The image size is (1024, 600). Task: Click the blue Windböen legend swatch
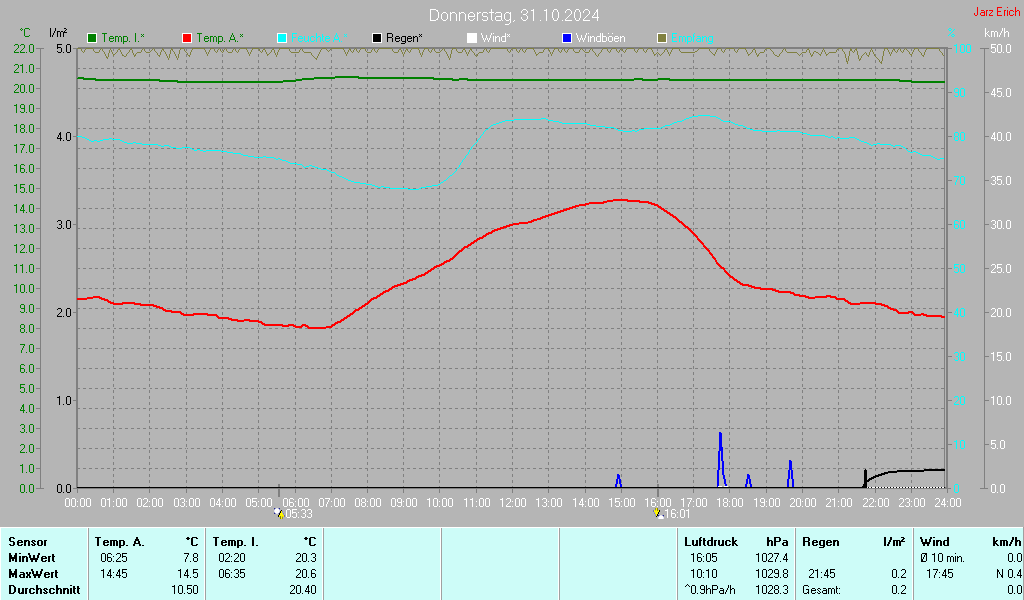pyautogui.click(x=567, y=38)
